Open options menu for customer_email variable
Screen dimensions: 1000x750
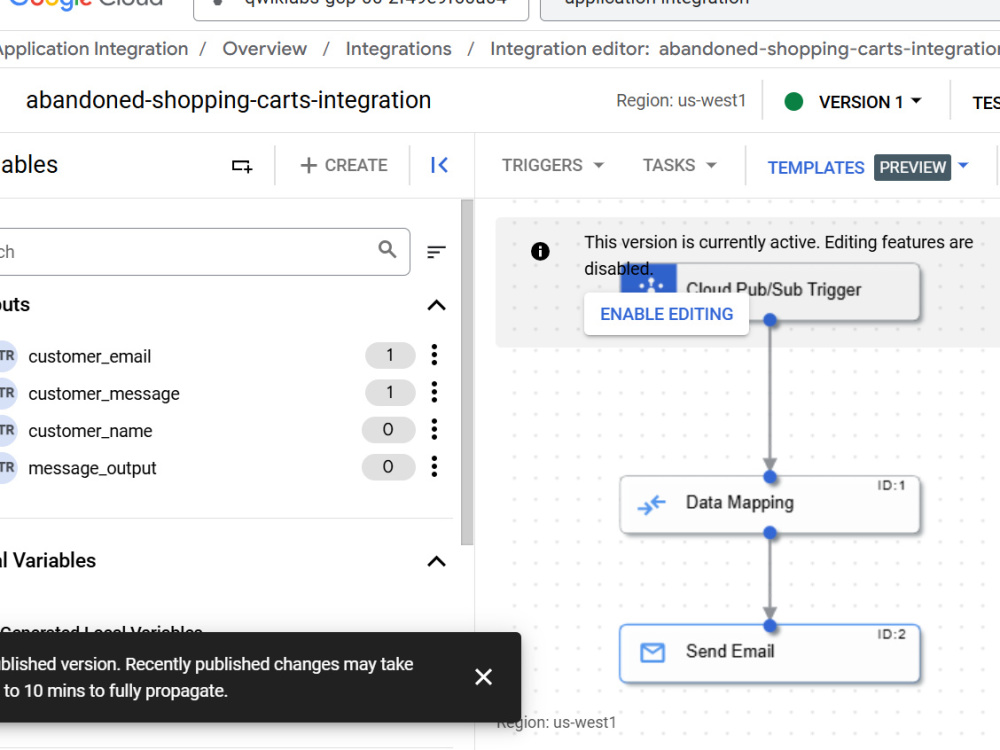(434, 355)
